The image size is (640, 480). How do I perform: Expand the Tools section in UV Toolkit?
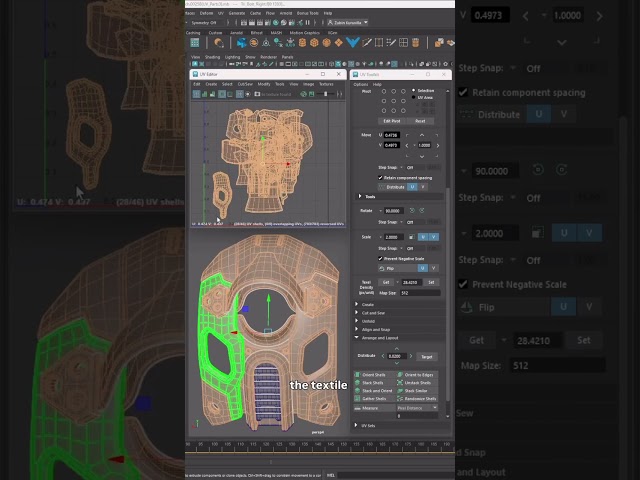tap(359, 196)
